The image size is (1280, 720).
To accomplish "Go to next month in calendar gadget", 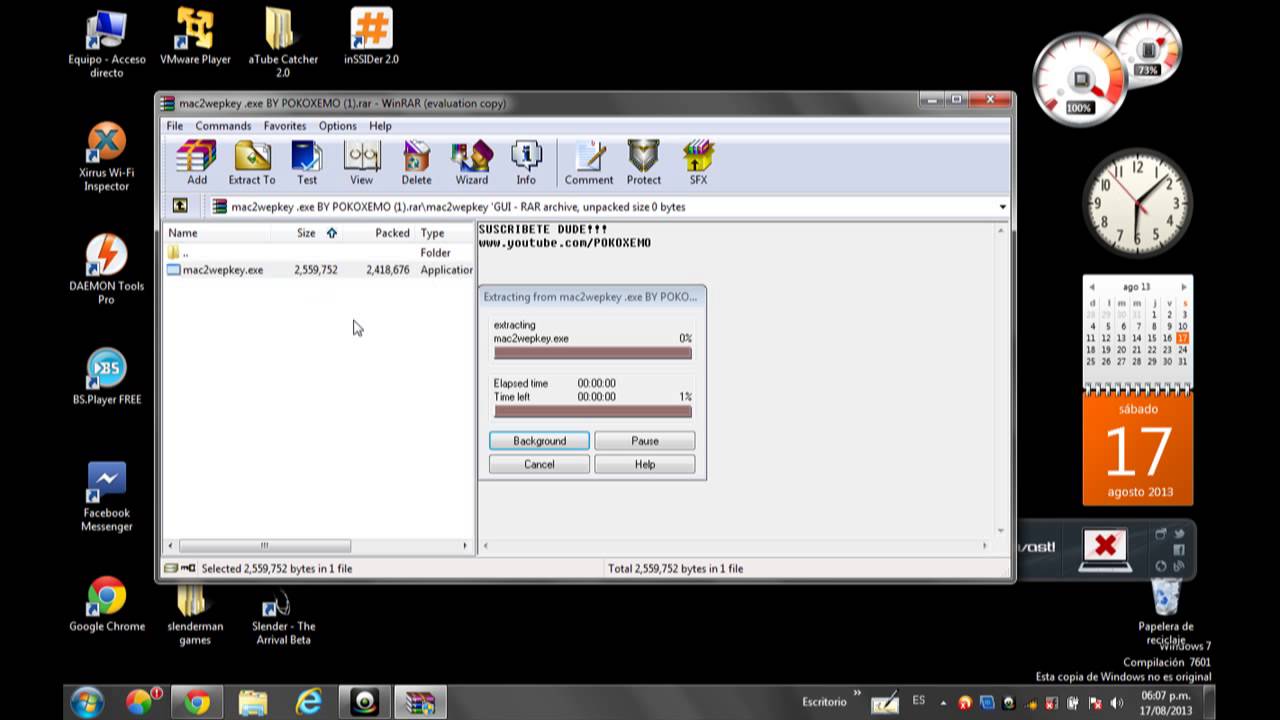I will pos(1184,287).
